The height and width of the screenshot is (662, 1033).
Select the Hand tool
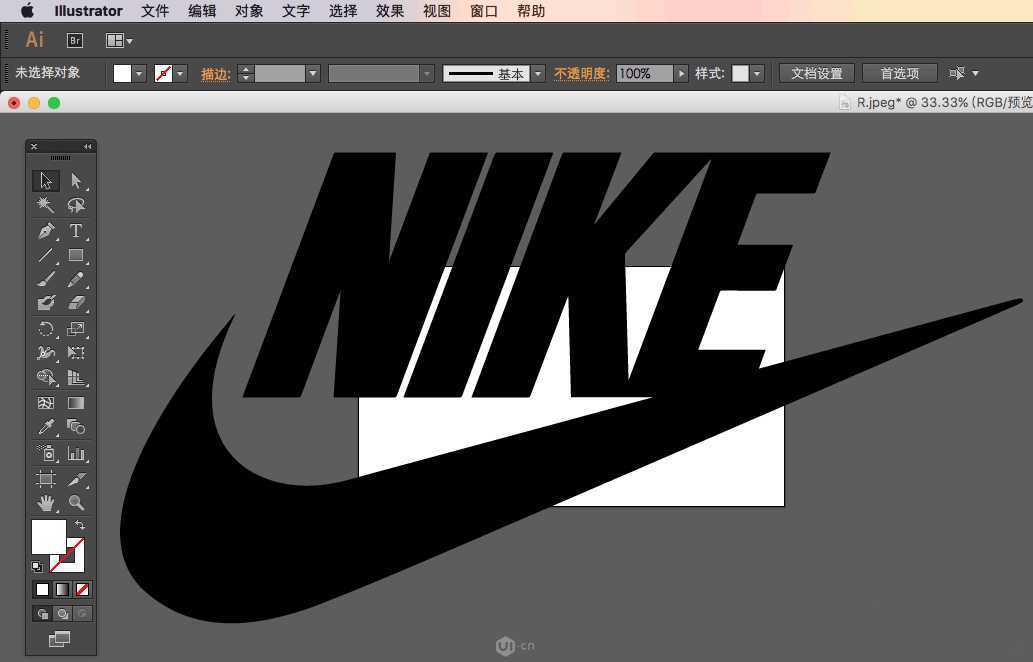point(45,503)
